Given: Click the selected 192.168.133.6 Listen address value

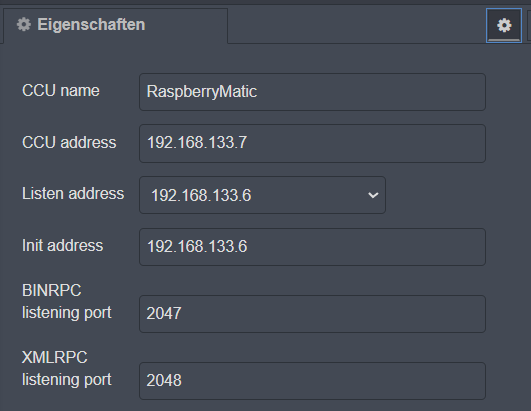Looking at the screenshot, I should click(201, 196).
